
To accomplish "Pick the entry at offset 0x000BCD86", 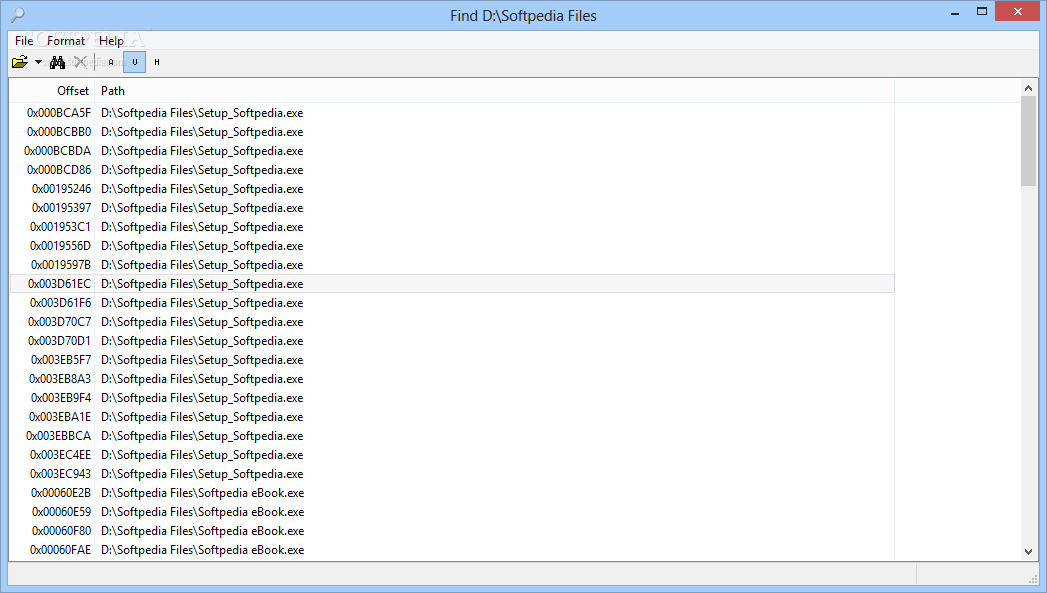I will (452, 170).
